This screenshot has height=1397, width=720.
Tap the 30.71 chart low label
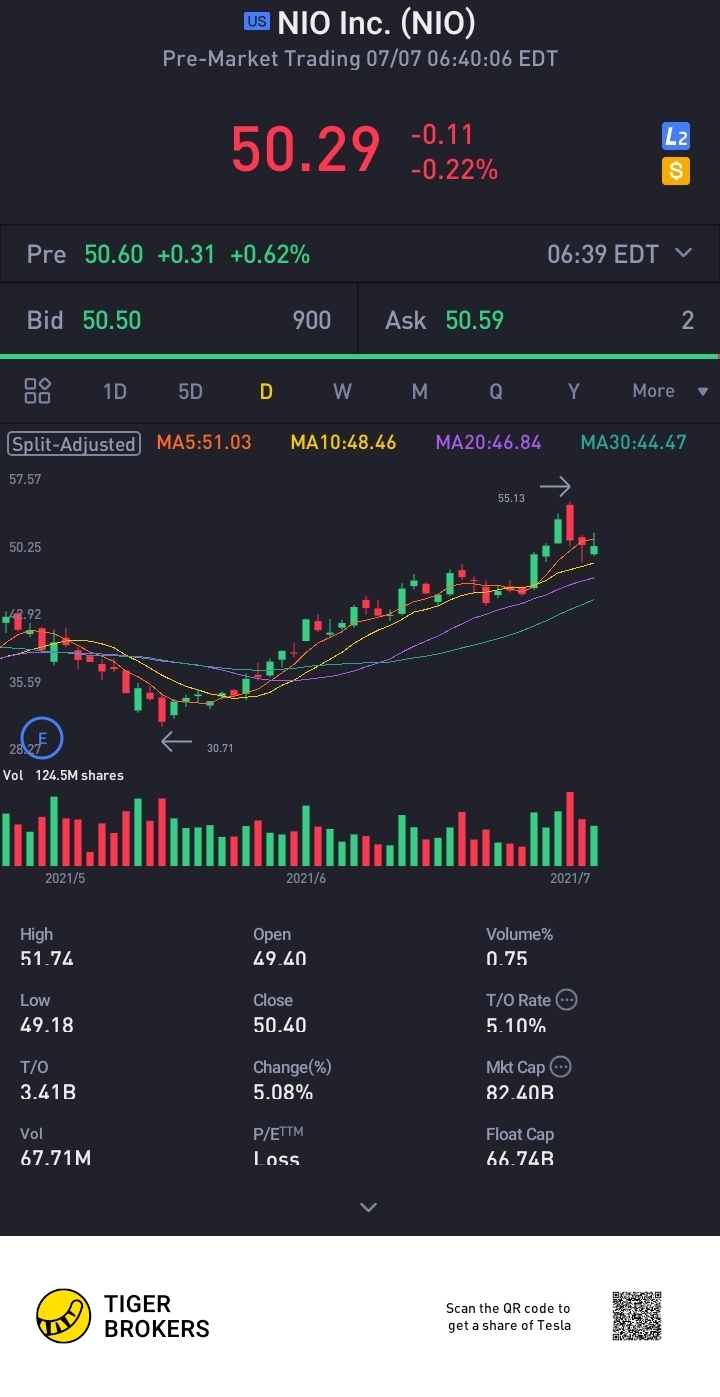[220, 747]
